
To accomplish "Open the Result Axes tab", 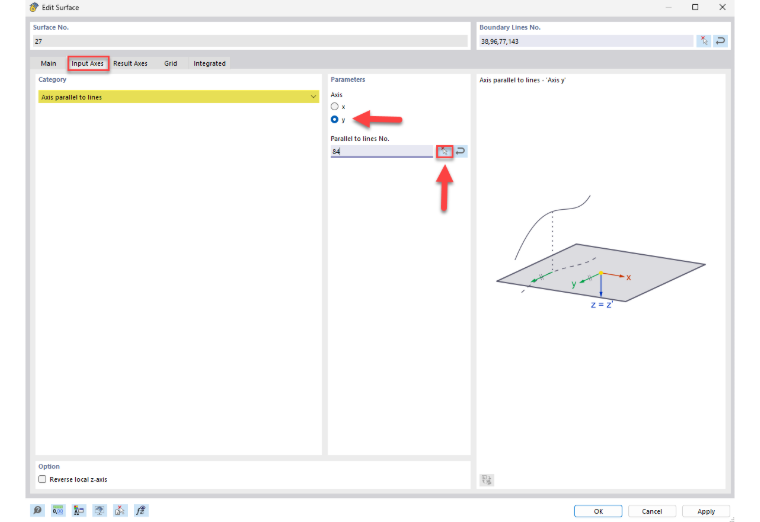I will (130, 63).
